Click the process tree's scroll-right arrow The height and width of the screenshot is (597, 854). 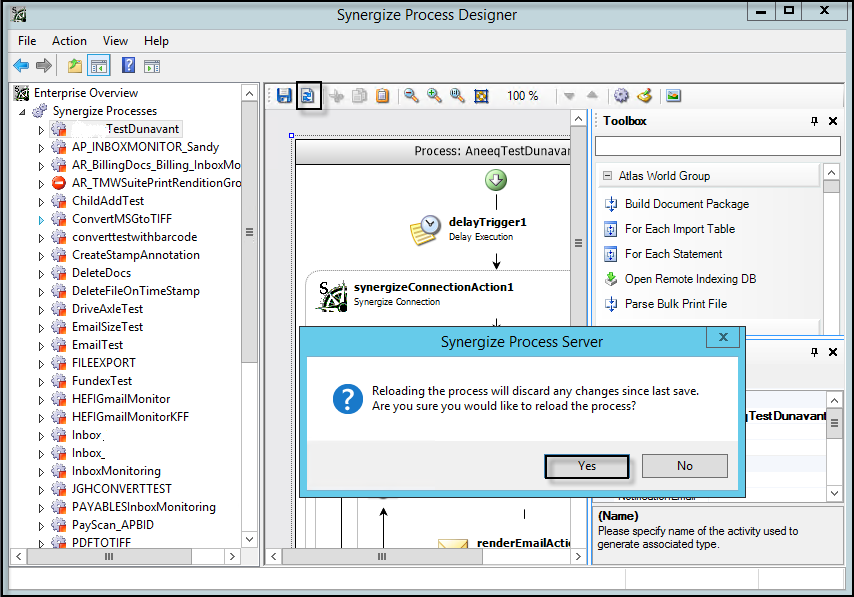(233, 556)
